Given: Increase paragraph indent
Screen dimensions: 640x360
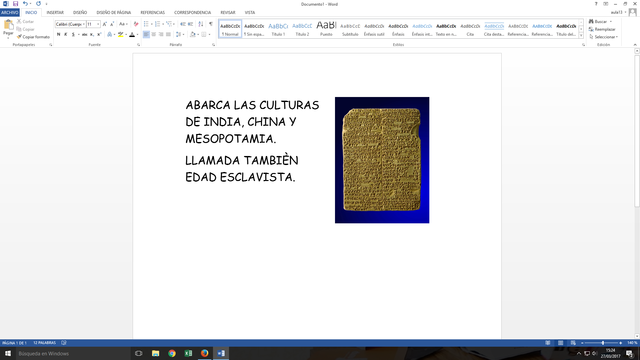Looking at the screenshot, I should coord(190,24).
